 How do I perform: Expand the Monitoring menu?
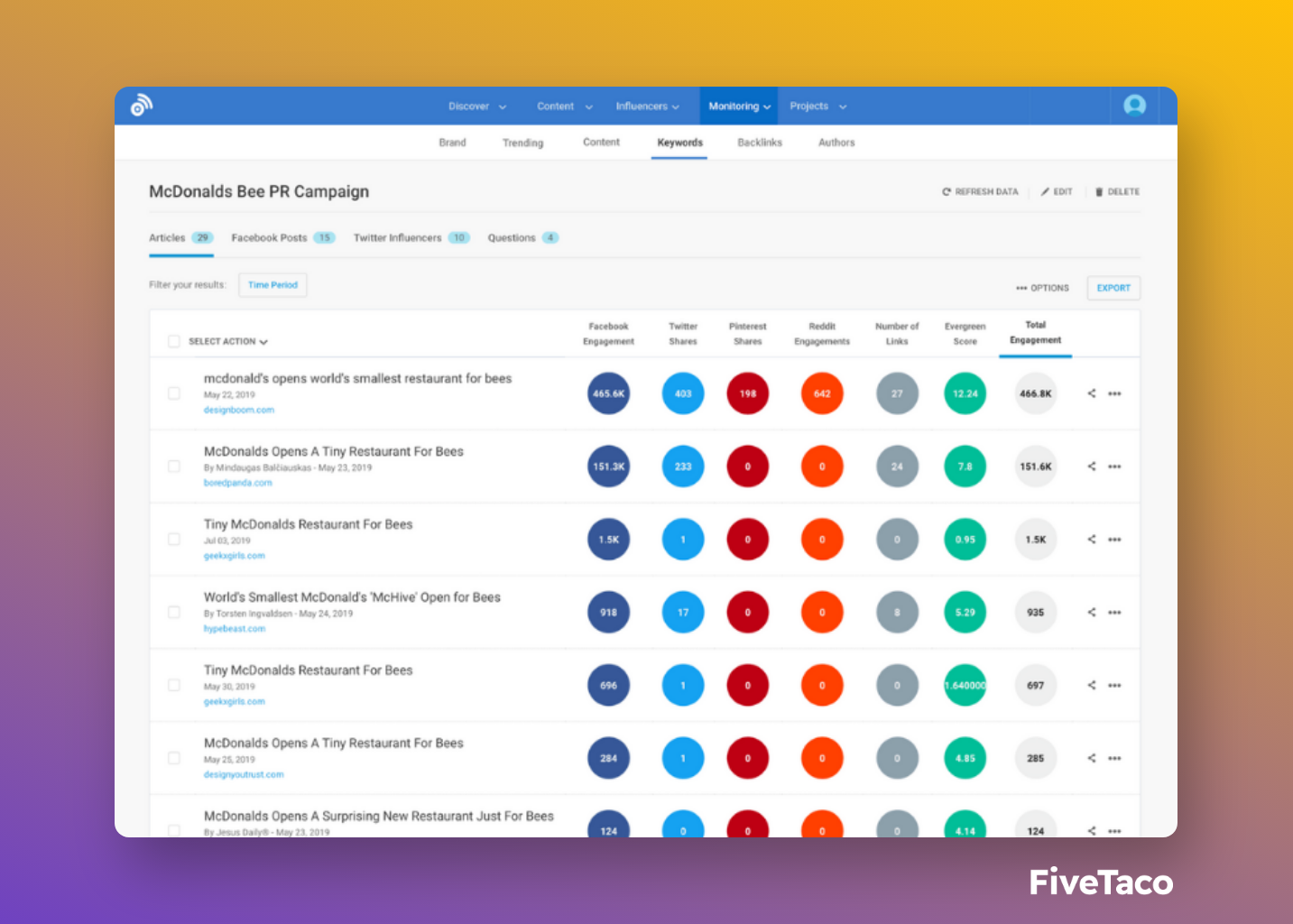739,106
